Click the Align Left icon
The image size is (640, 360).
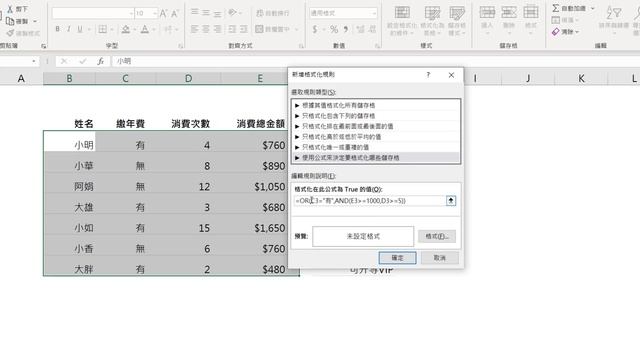tap(195, 29)
